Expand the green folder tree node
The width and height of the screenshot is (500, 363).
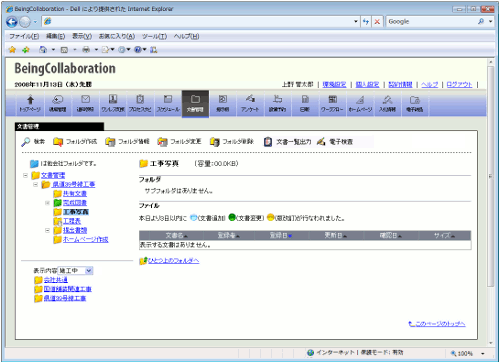point(47,203)
